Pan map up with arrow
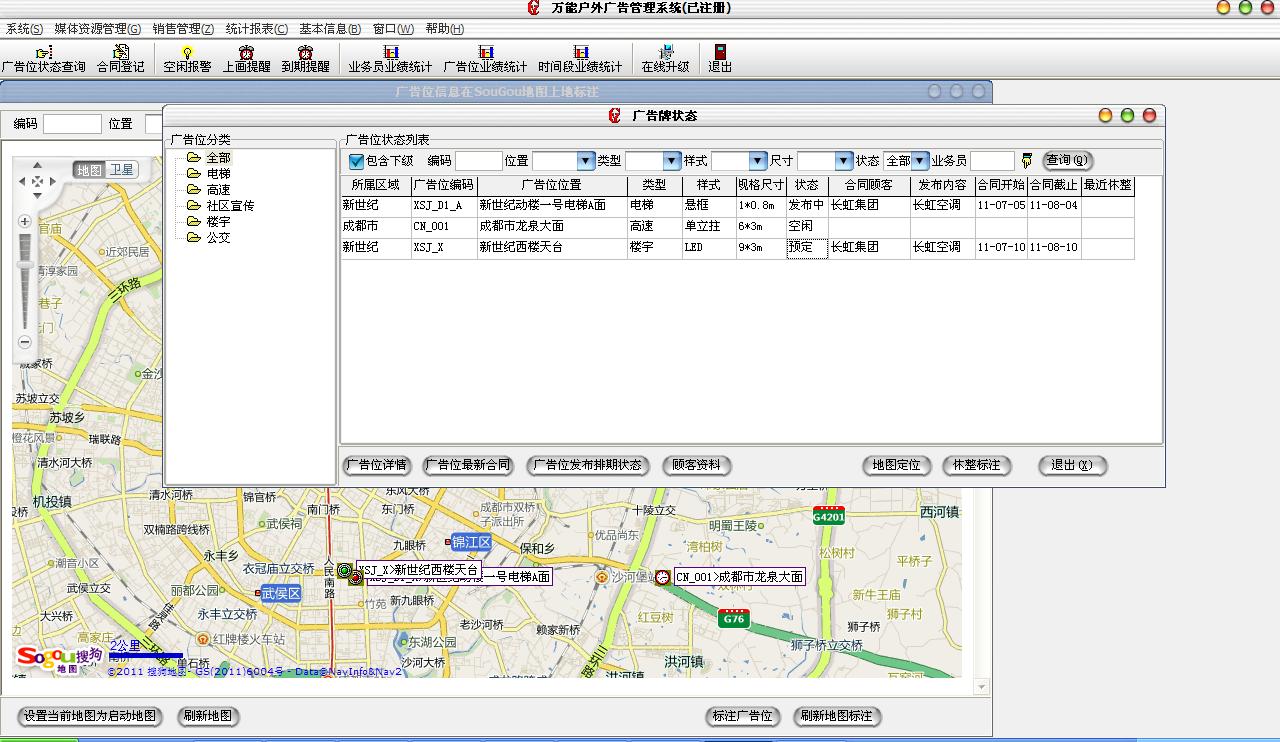Viewport: 1280px width, 742px height. click(38, 167)
